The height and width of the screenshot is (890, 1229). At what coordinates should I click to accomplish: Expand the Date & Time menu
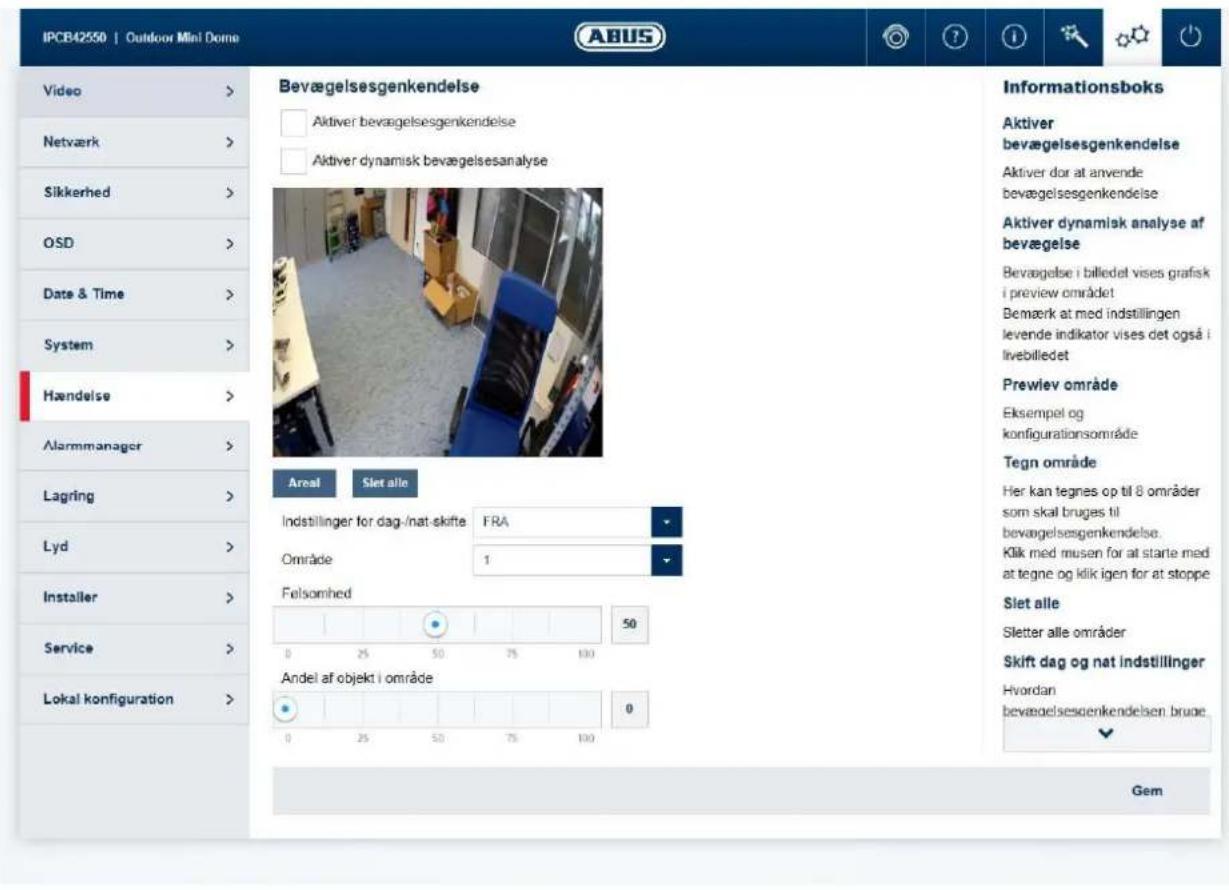point(134,295)
